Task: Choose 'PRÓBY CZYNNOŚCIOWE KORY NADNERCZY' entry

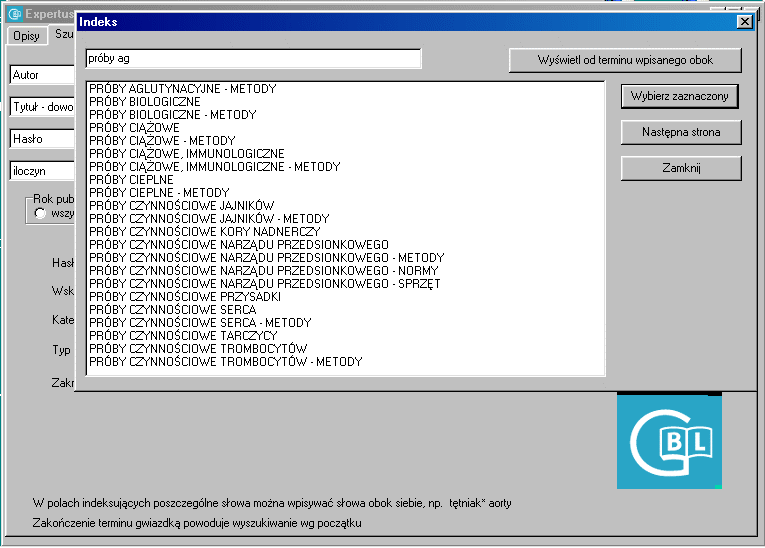Action: pos(204,232)
